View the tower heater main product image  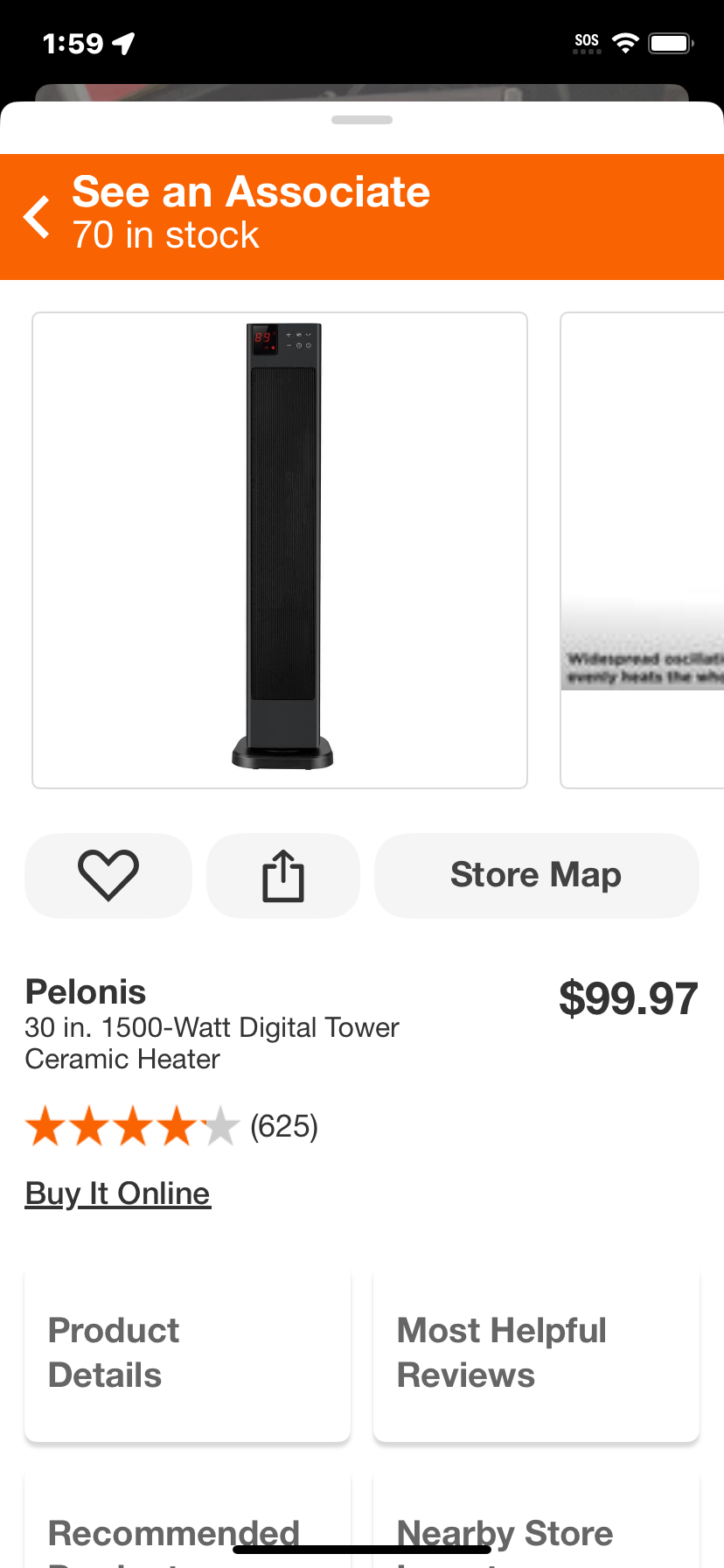(x=280, y=550)
